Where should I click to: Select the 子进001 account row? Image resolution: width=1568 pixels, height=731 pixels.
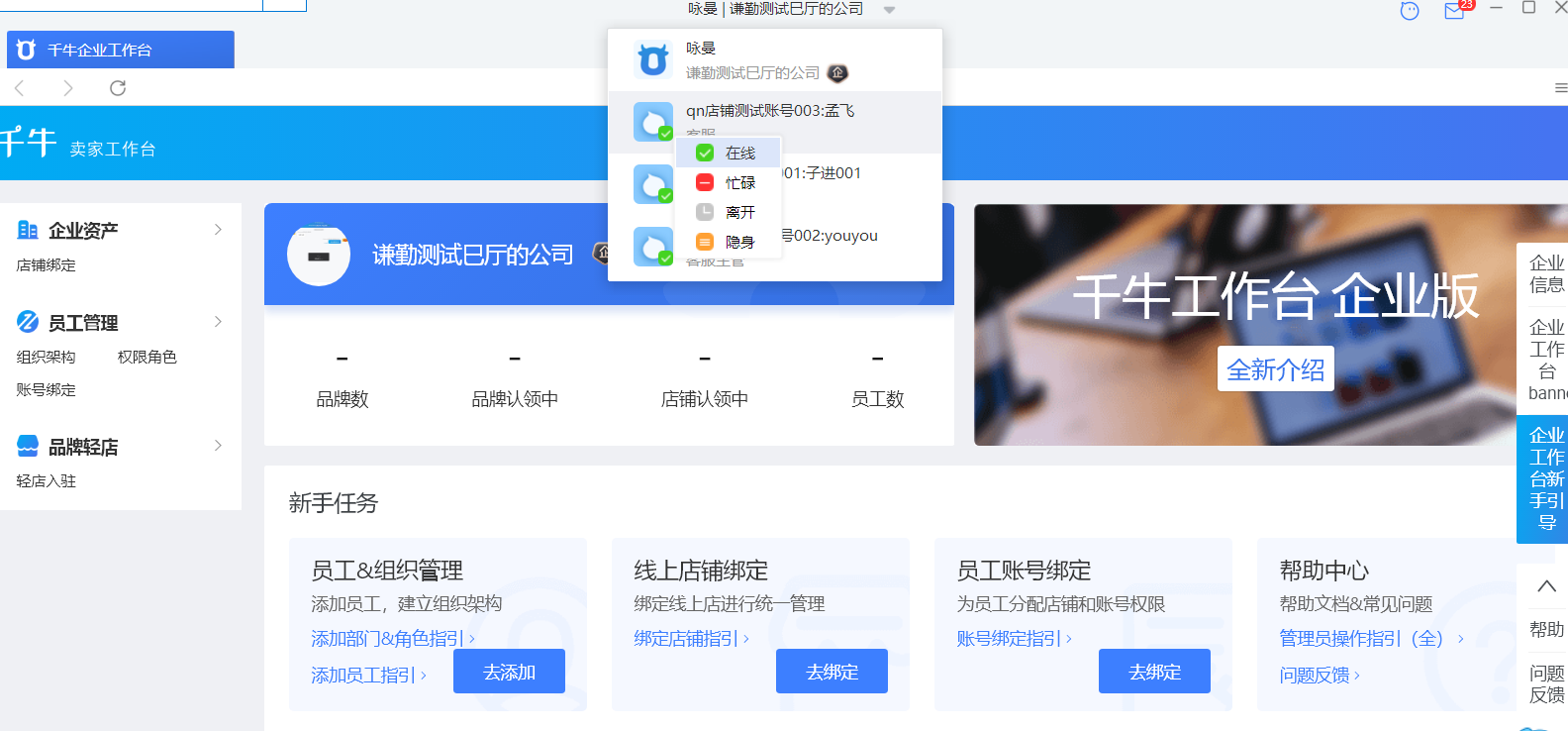coord(775,184)
